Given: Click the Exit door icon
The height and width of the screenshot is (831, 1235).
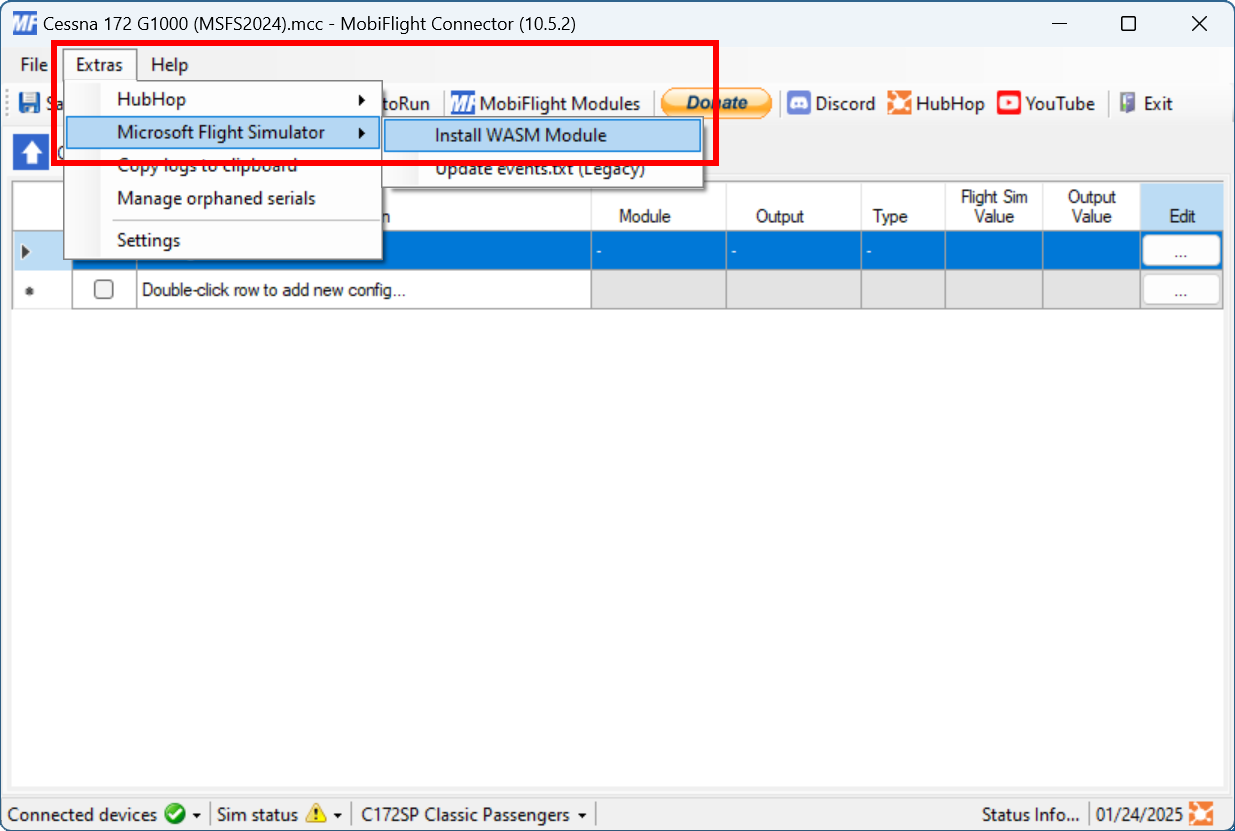Looking at the screenshot, I should pos(1128,103).
